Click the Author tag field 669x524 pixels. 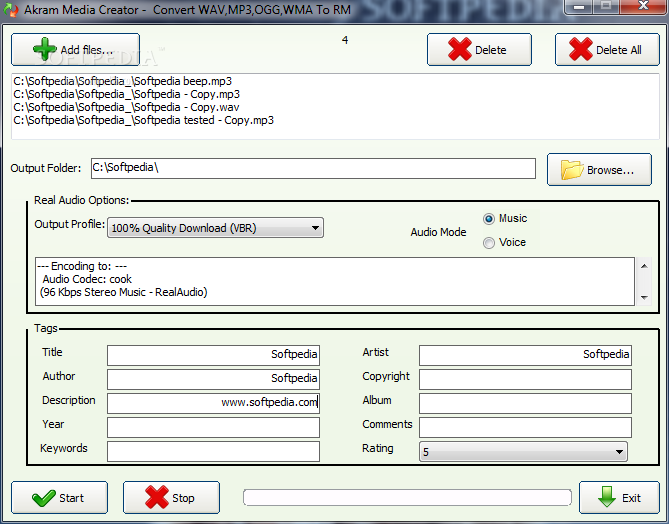point(213,379)
